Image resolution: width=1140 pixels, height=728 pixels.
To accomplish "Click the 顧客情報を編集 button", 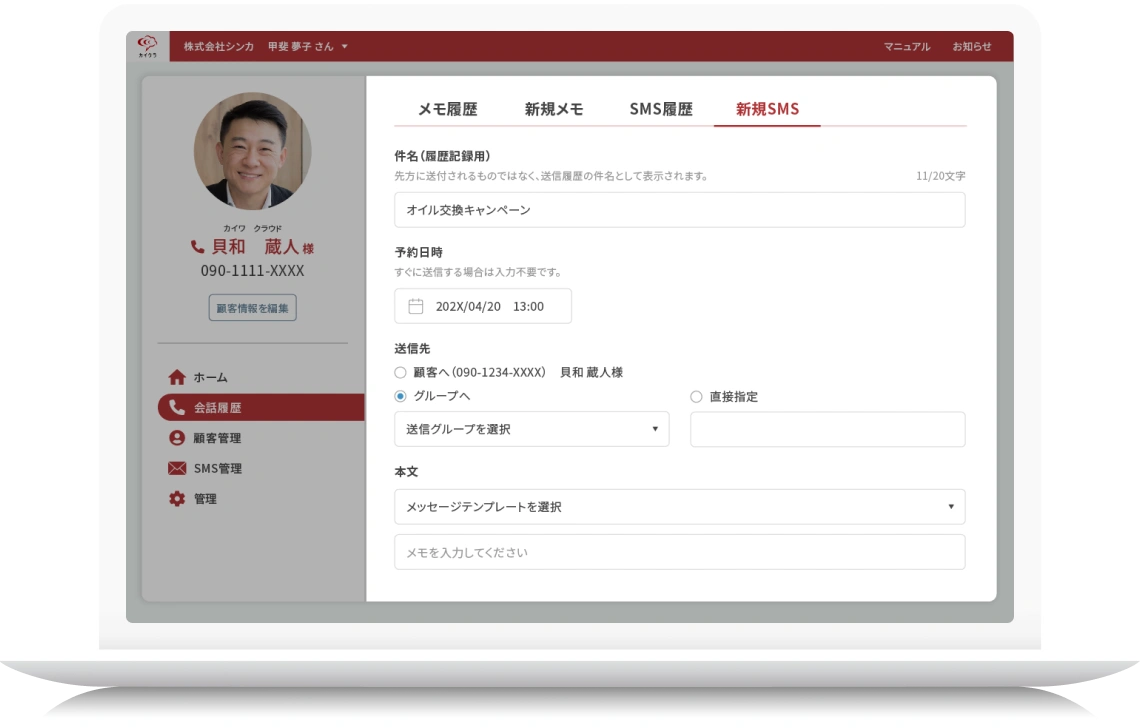I will click(x=252, y=308).
